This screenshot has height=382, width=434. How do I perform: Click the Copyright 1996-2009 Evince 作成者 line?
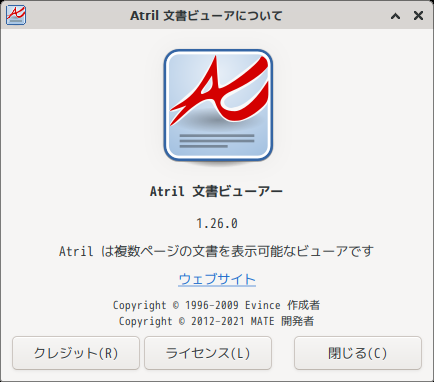tap(216, 305)
